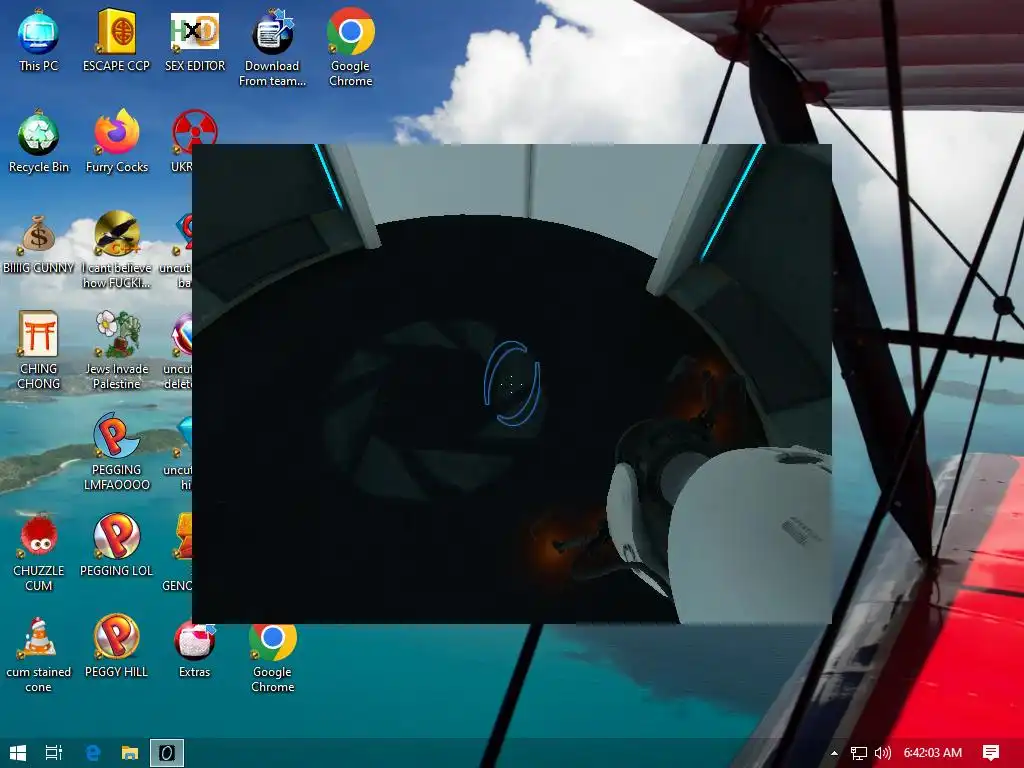Open the volume control tray icon
This screenshot has width=1024, height=768.
coord(882,753)
